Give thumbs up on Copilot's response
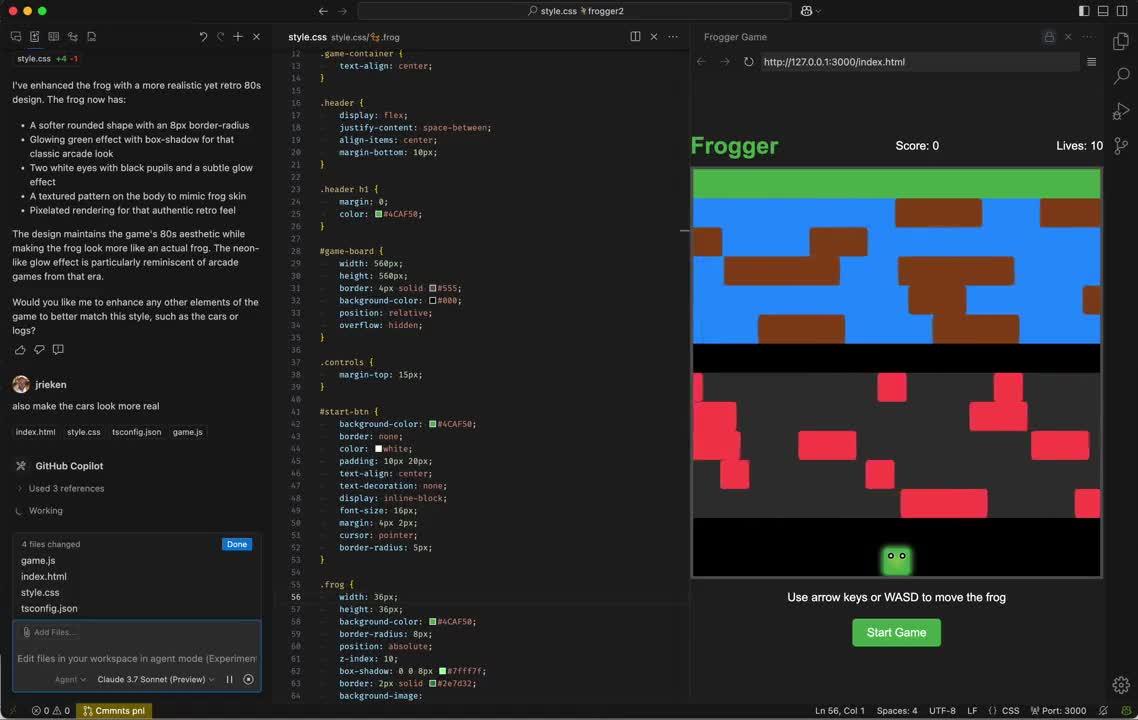This screenshot has width=1138, height=720. point(20,349)
